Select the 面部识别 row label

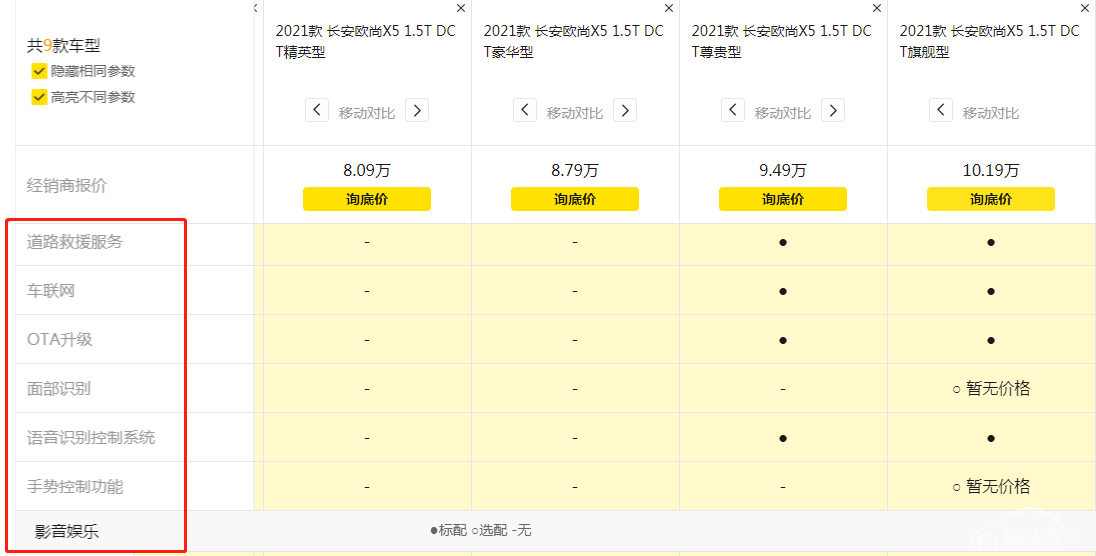click(59, 389)
